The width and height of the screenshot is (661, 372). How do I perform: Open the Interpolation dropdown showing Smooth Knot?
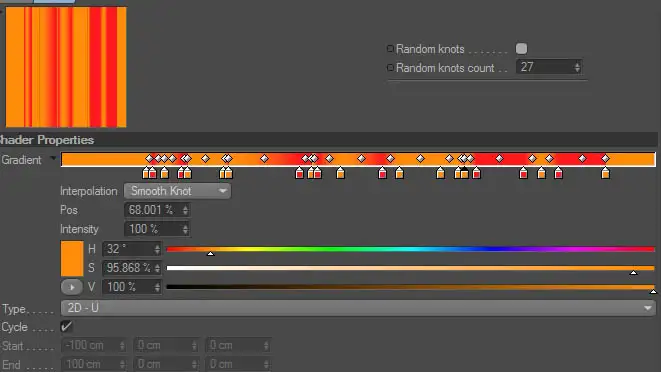coord(177,191)
